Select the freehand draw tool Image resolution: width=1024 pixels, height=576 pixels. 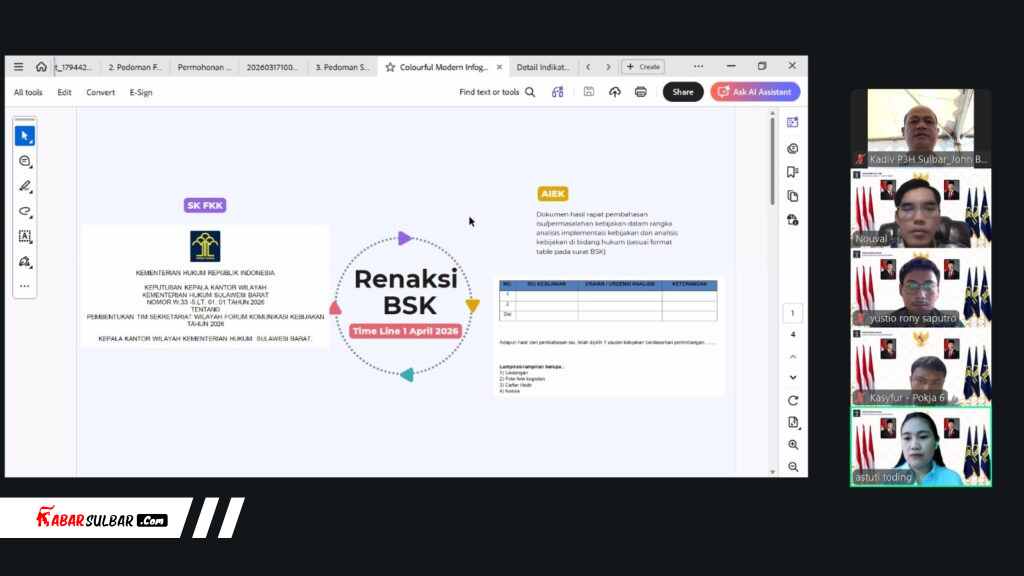point(24,211)
